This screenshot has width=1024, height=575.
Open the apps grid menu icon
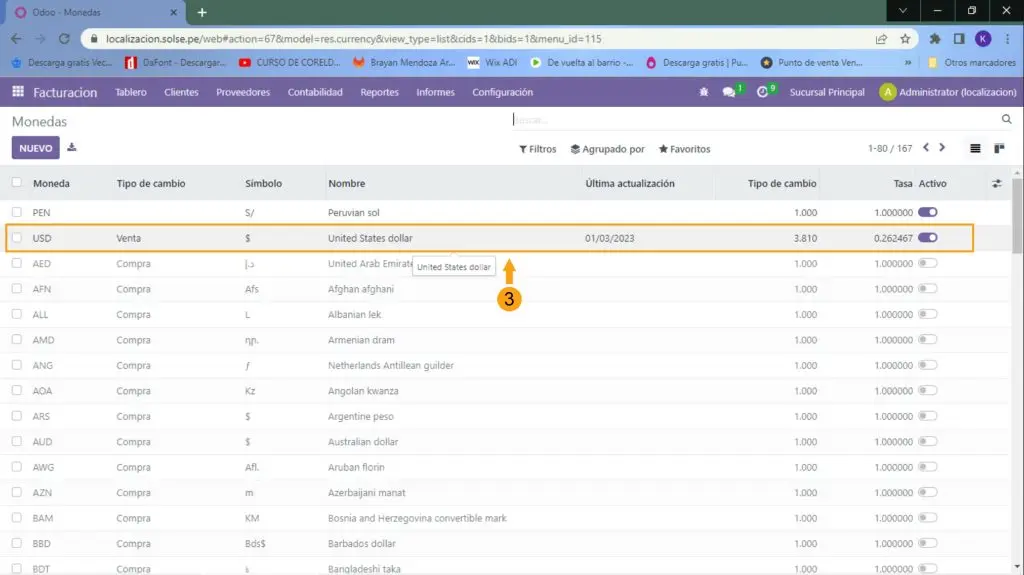point(18,92)
